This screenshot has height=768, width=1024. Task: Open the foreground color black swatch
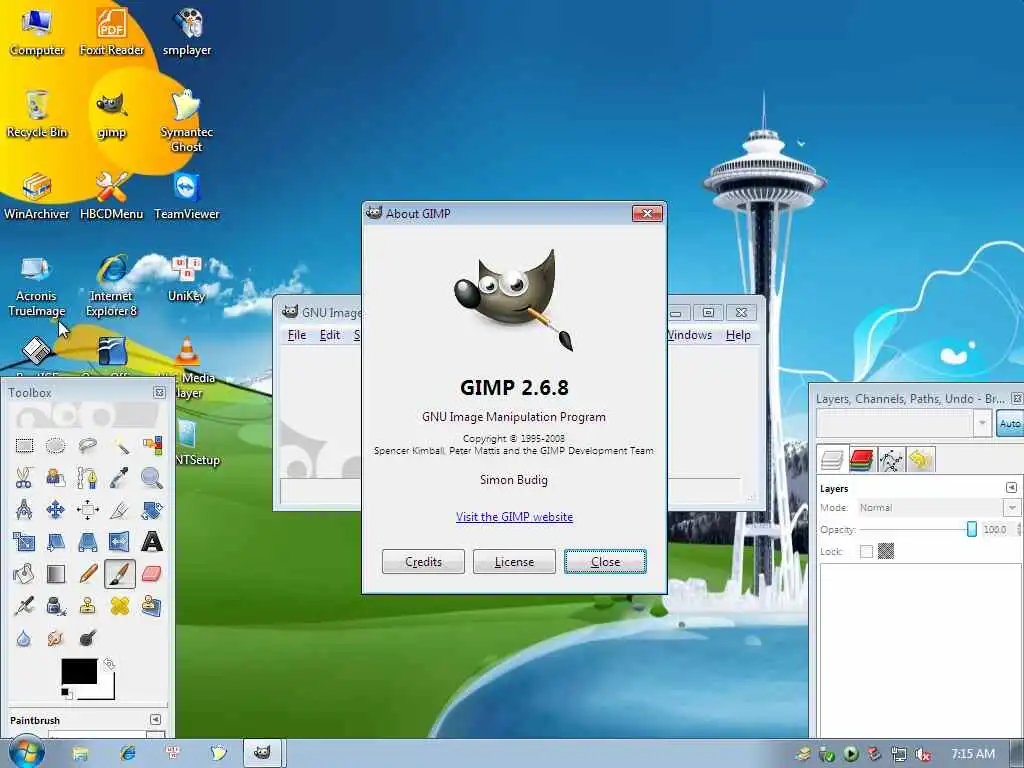pyautogui.click(x=79, y=671)
